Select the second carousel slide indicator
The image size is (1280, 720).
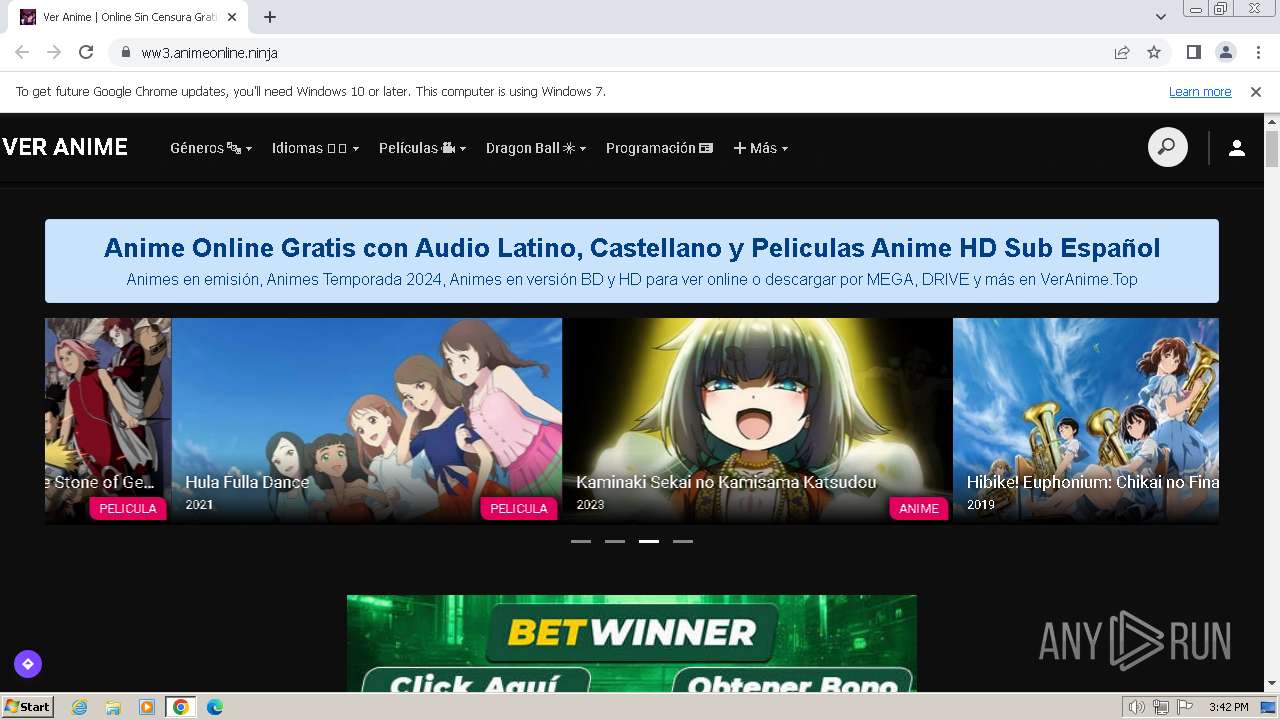pos(615,541)
